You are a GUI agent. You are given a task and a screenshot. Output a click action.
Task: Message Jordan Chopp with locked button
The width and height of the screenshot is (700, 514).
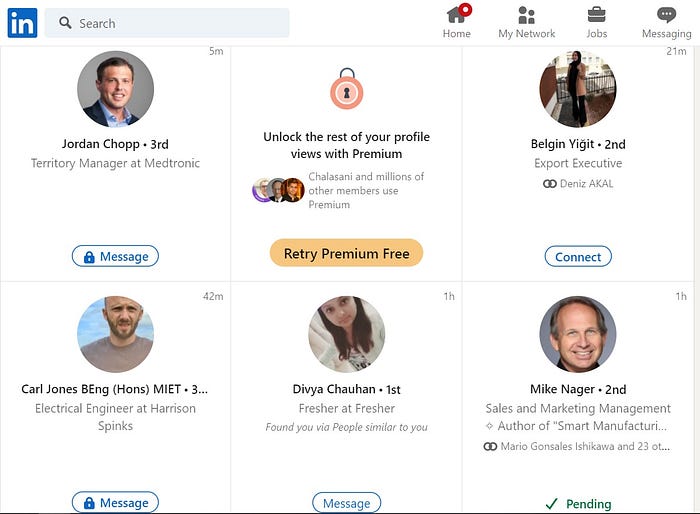pos(115,256)
